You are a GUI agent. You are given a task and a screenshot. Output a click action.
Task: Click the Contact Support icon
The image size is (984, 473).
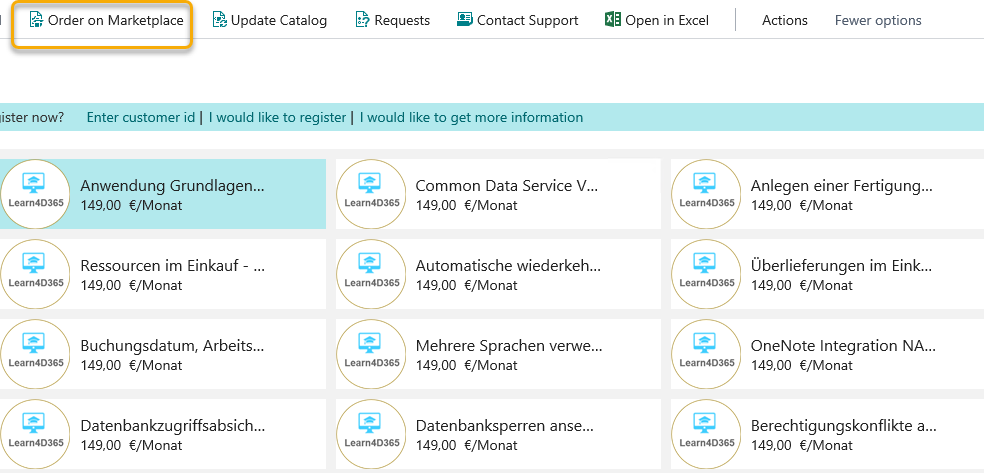pyautogui.click(x=465, y=20)
